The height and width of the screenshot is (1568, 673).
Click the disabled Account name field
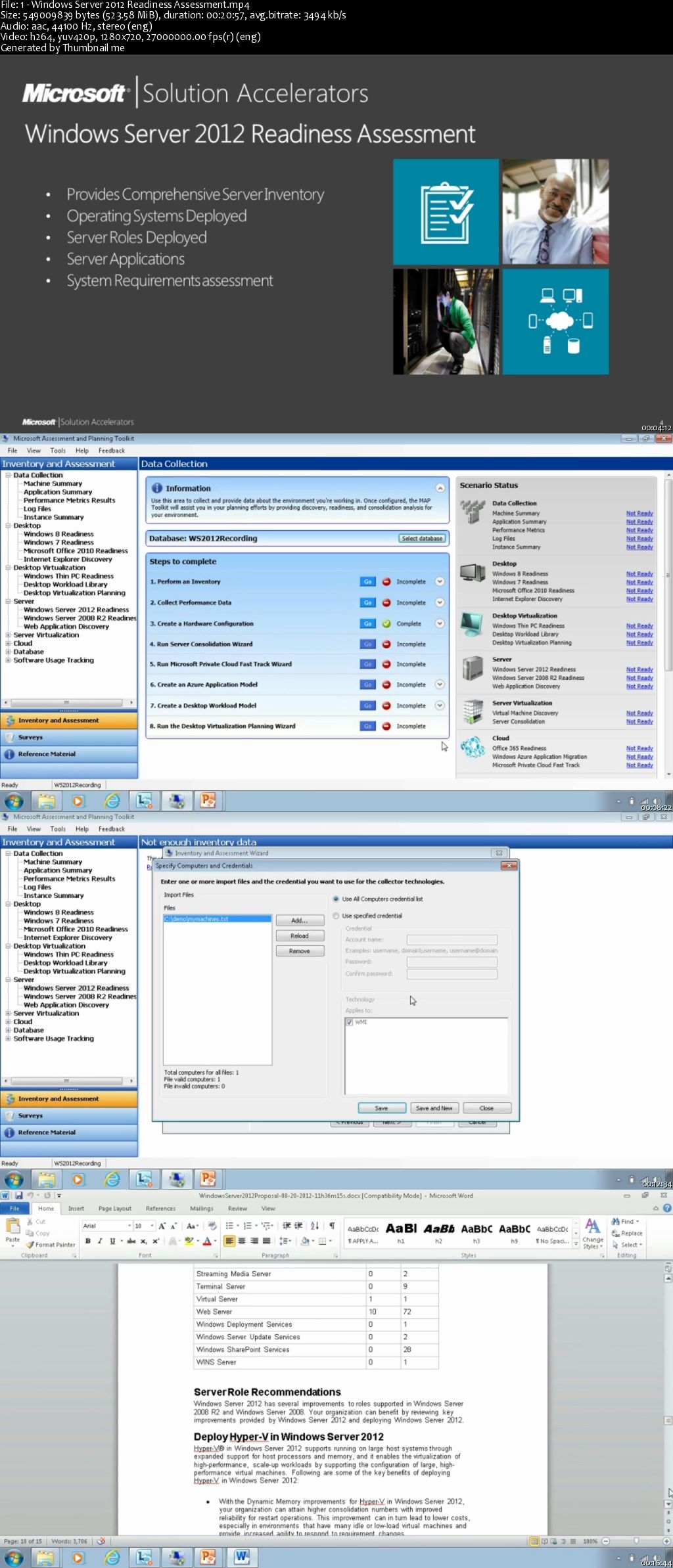(452, 939)
